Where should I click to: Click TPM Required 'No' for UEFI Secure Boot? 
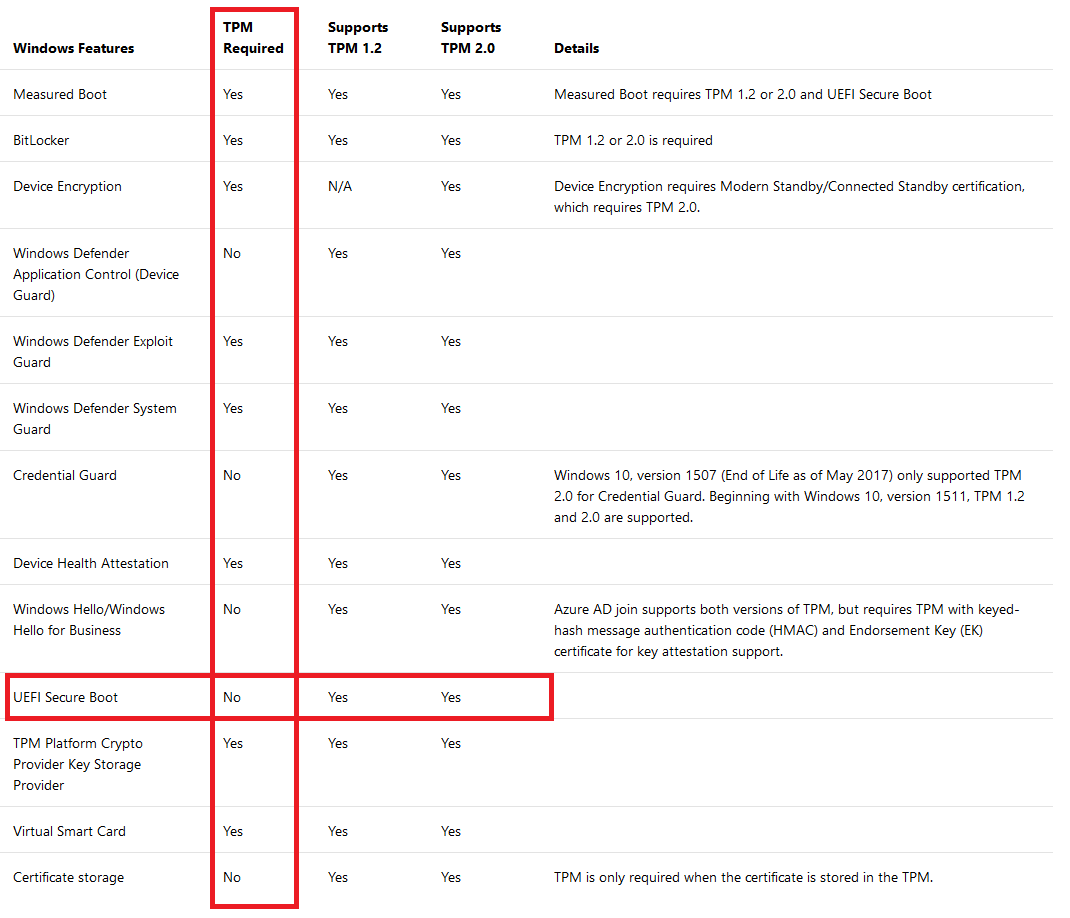coord(232,697)
